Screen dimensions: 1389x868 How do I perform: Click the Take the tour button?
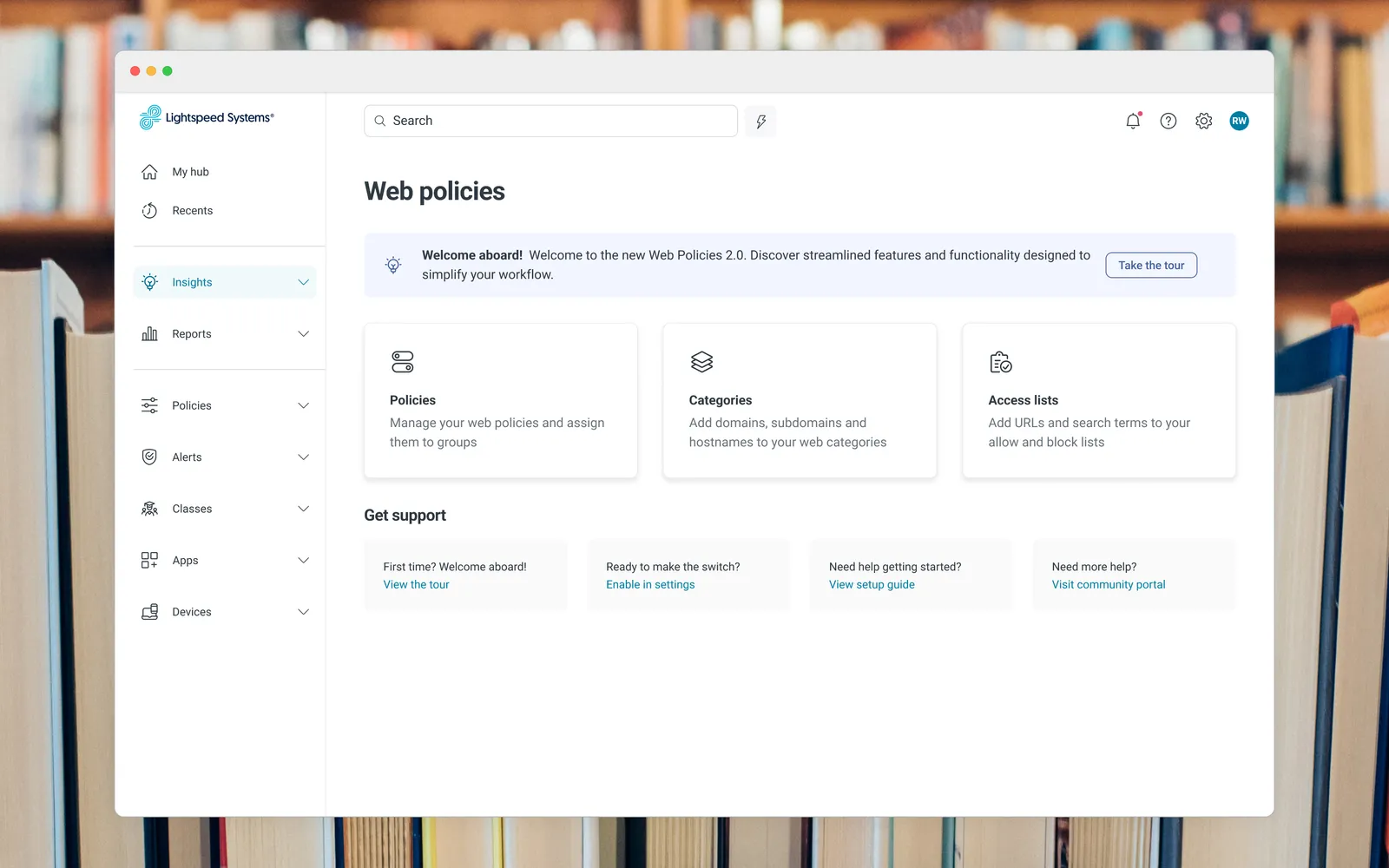click(1151, 266)
